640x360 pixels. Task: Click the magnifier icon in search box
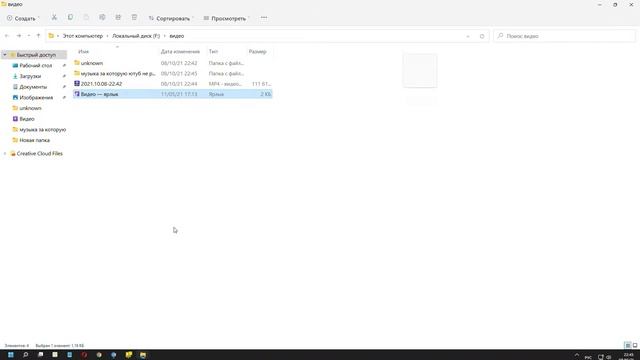pyautogui.click(x=500, y=36)
